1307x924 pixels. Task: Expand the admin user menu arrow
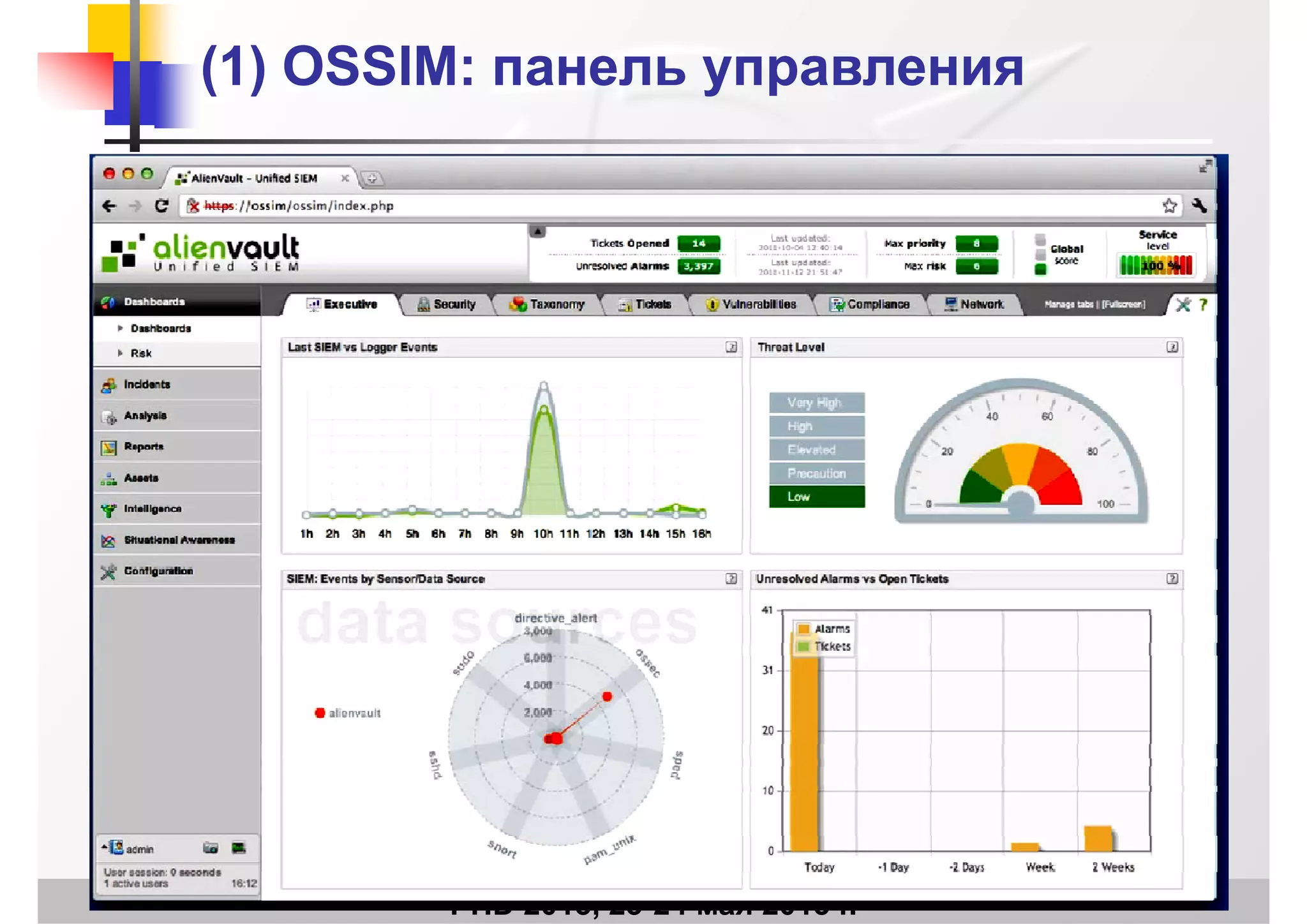coord(104,847)
